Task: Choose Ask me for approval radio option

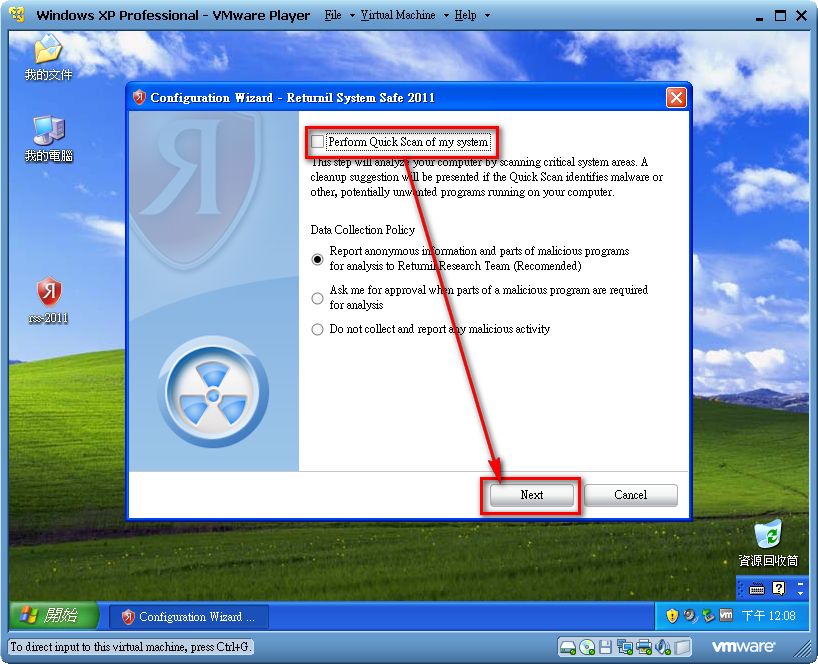Action: (x=317, y=298)
